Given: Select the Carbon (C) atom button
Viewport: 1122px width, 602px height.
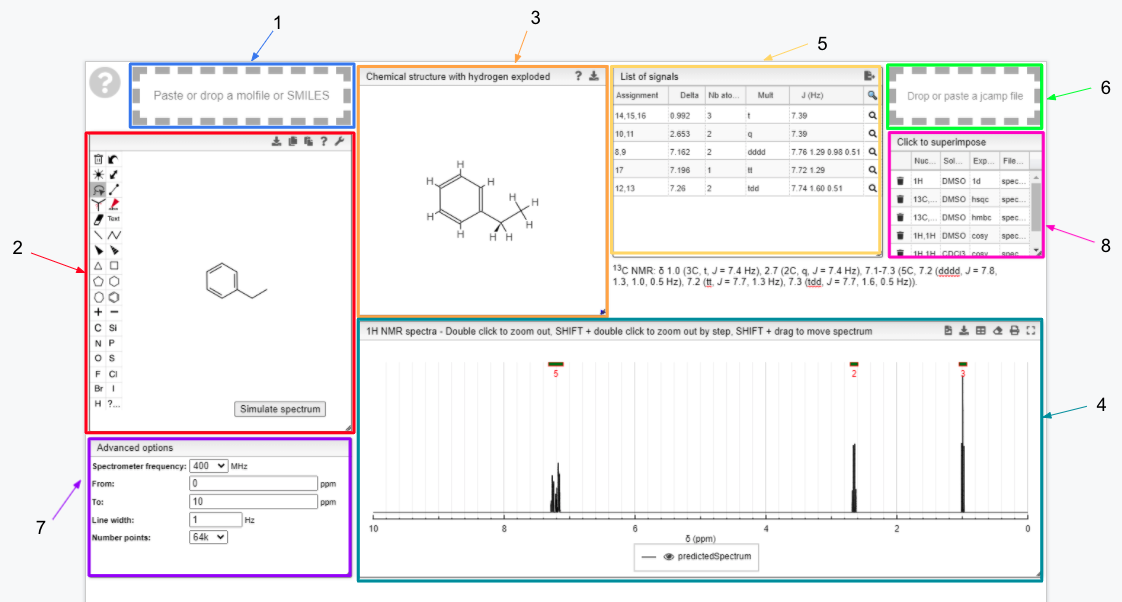Looking at the screenshot, I should click(98, 328).
